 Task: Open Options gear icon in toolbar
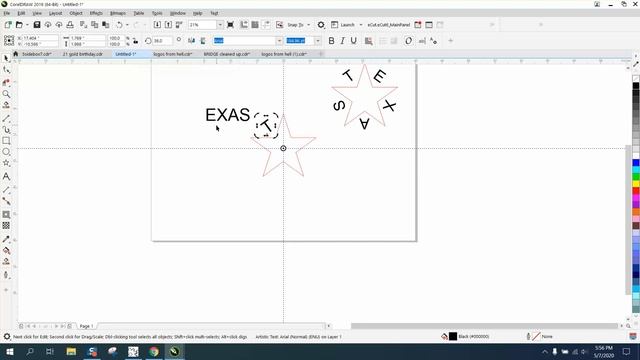321,25
